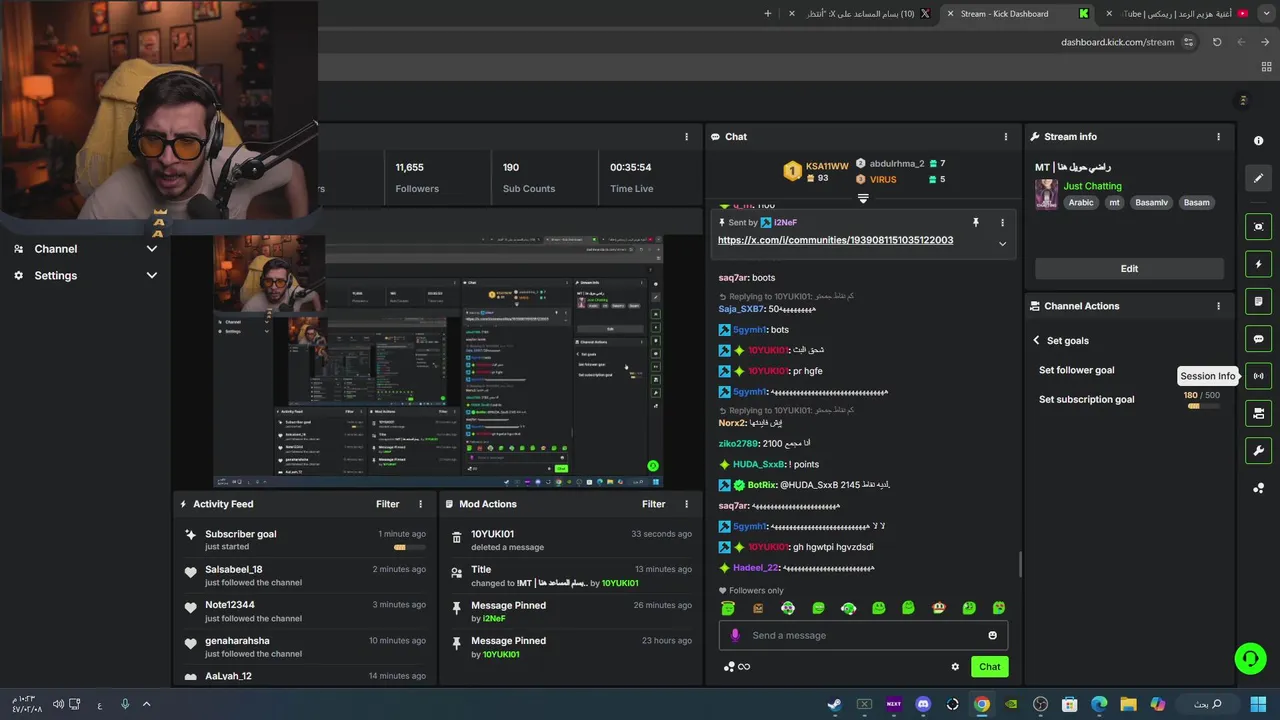Open pinned message three-dot options
1280x720 pixels.
(x=1002, y=222)
